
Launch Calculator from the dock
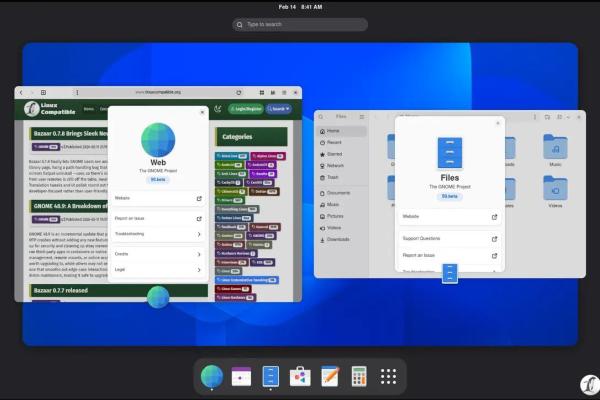click(359, 376)
